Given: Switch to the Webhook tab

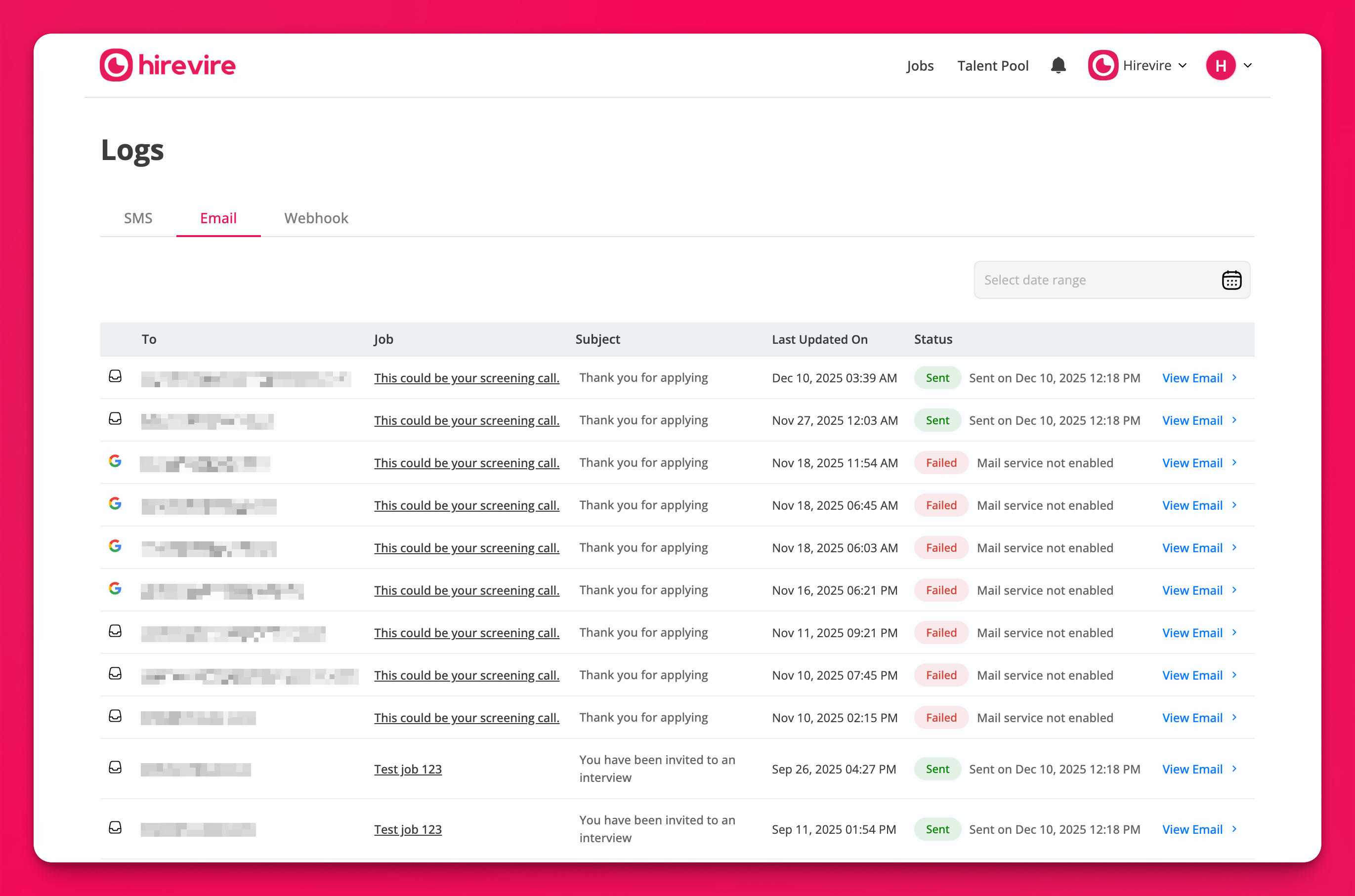Looking at the screenshot, I should [316, 218].
